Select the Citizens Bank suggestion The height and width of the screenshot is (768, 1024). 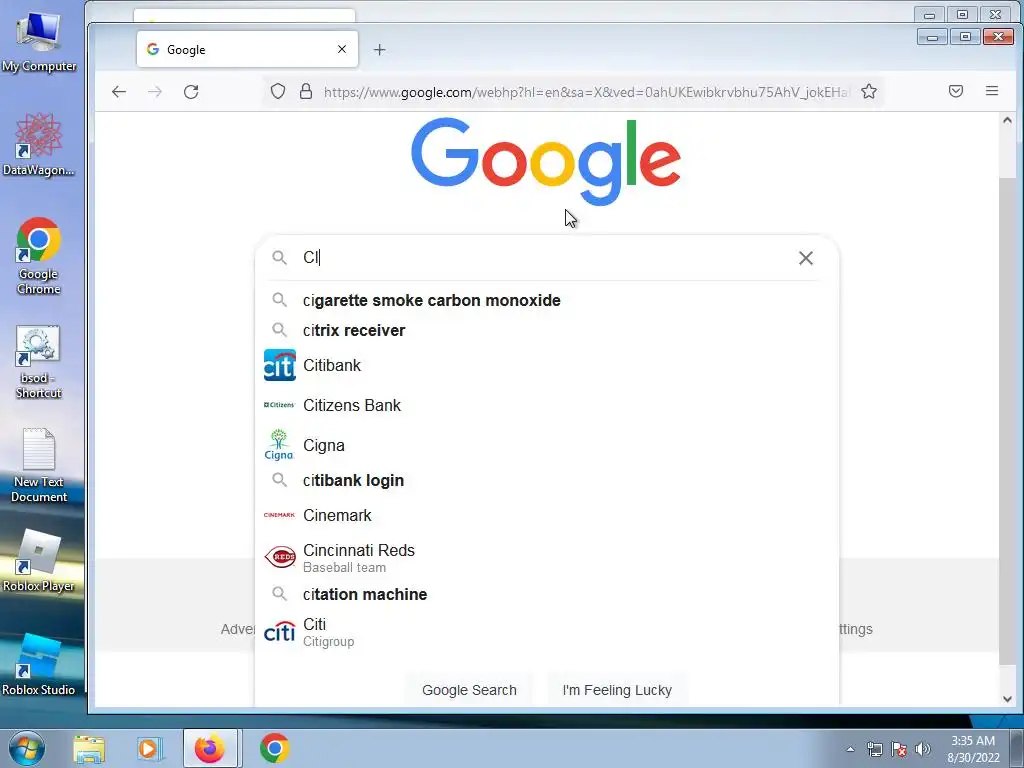click(547, 405)
